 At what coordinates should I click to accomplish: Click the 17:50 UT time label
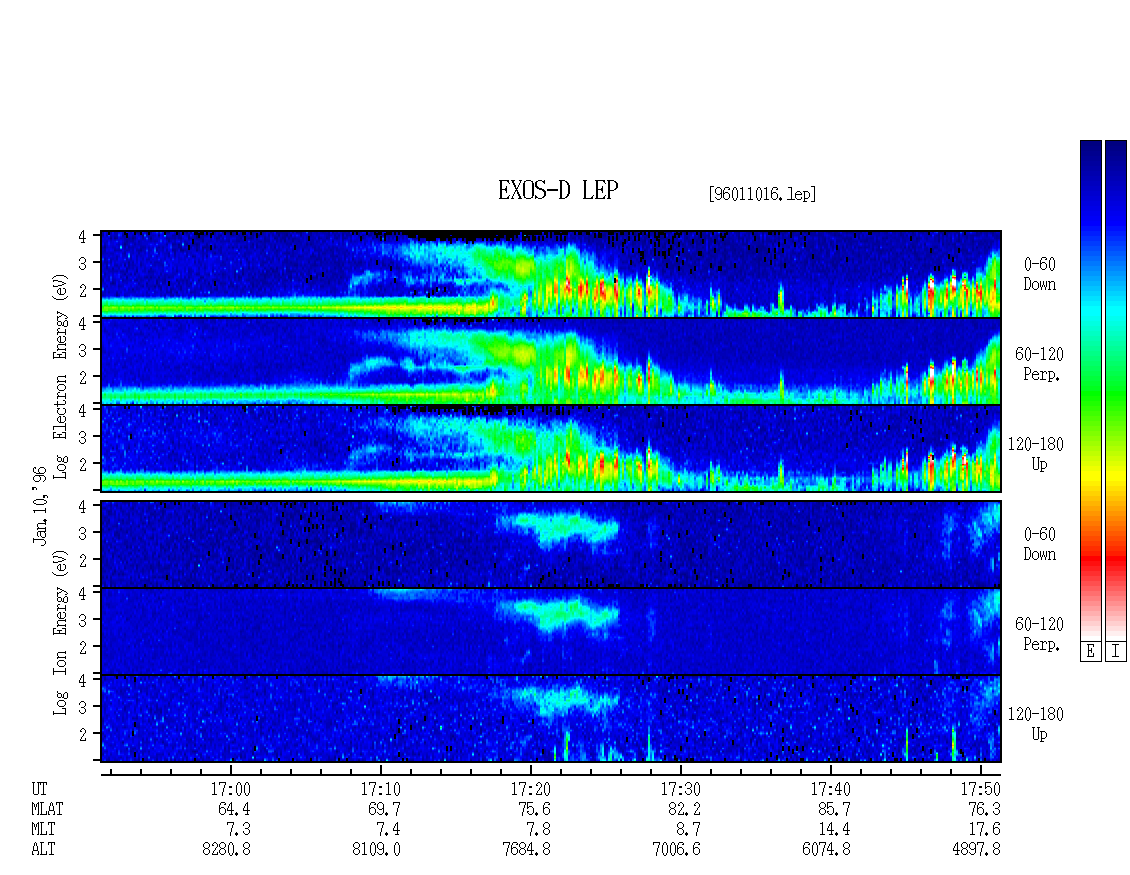tap(980, 789)
